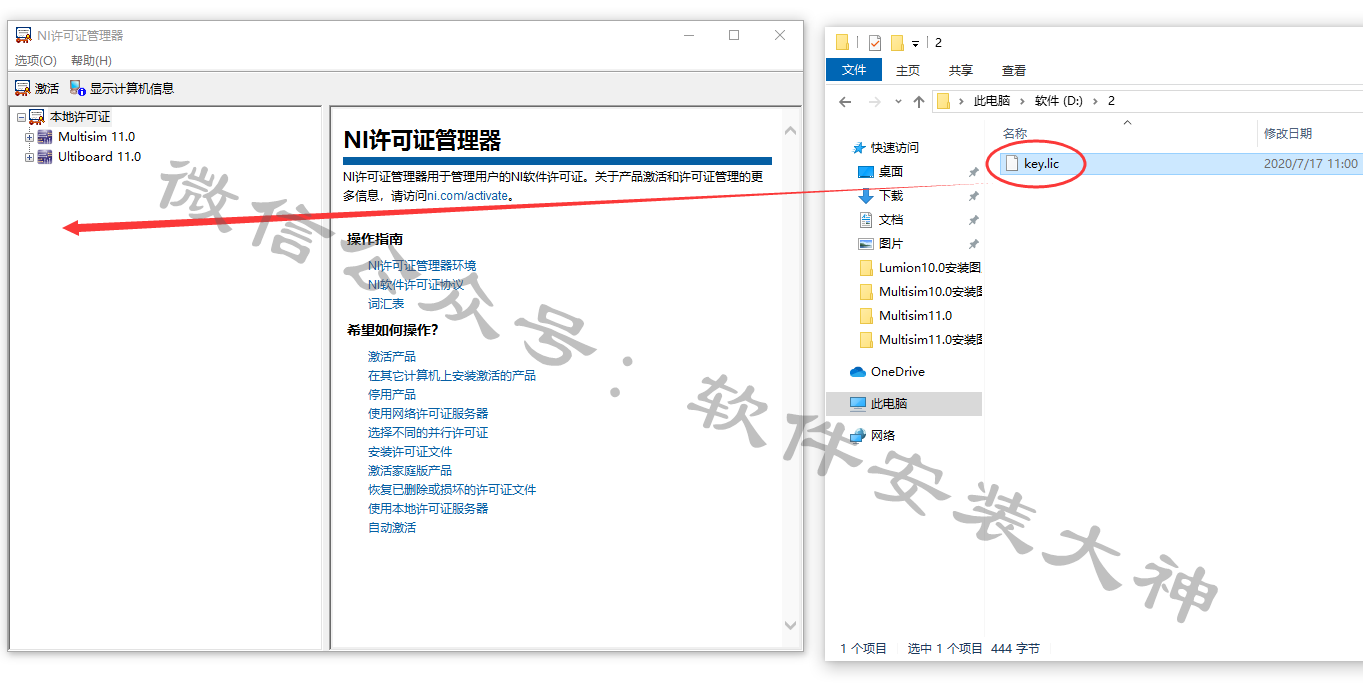Open the NI软件许可证协议 link
This screenshot has height=696, width=1363.
tap(416, 285)
